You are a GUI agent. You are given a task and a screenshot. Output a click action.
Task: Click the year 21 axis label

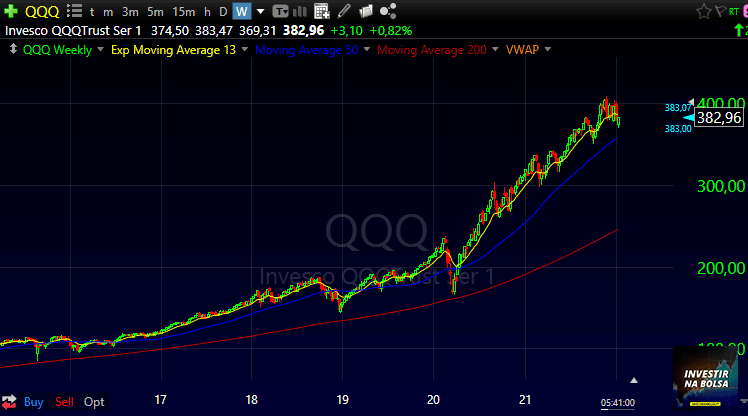pyautogui.click(x=525, y=400)
